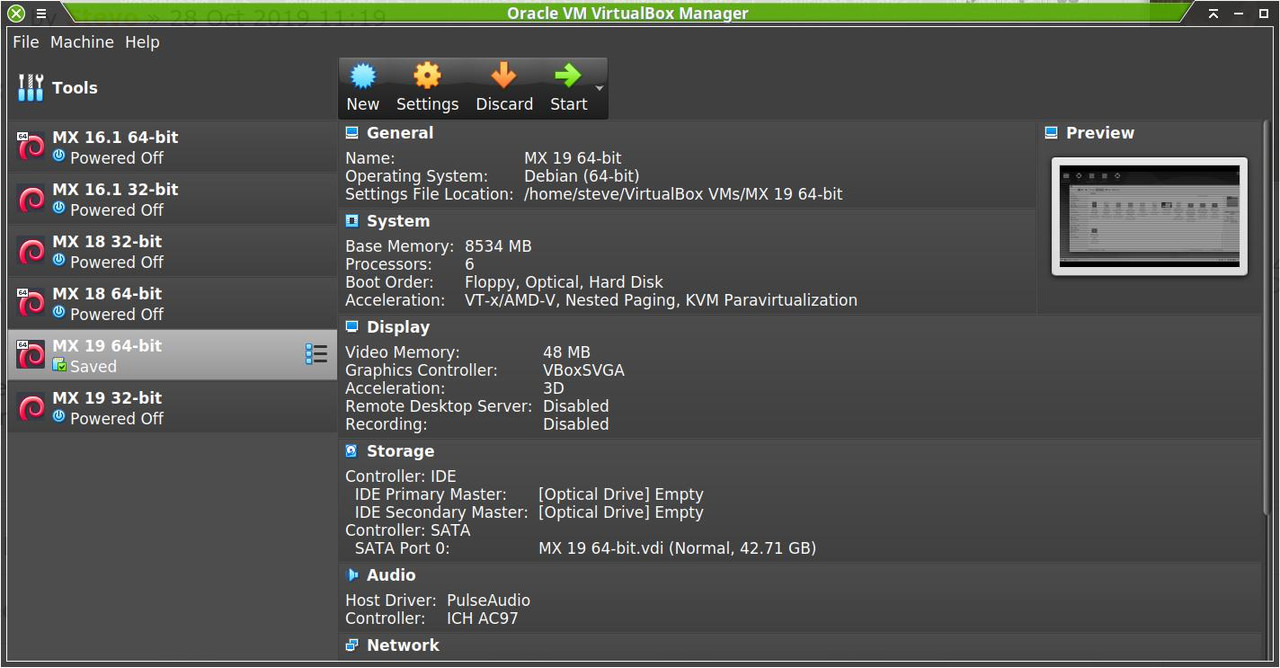Click the Network section icon

352,645
